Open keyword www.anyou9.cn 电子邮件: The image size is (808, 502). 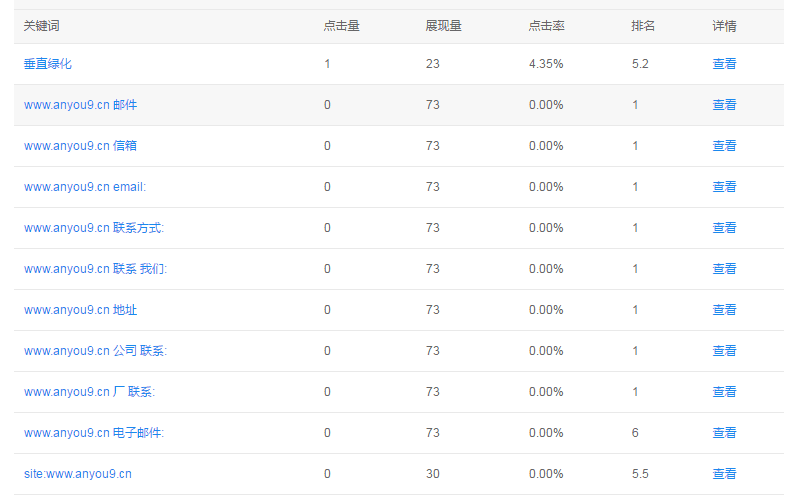(x=94, y=433)
